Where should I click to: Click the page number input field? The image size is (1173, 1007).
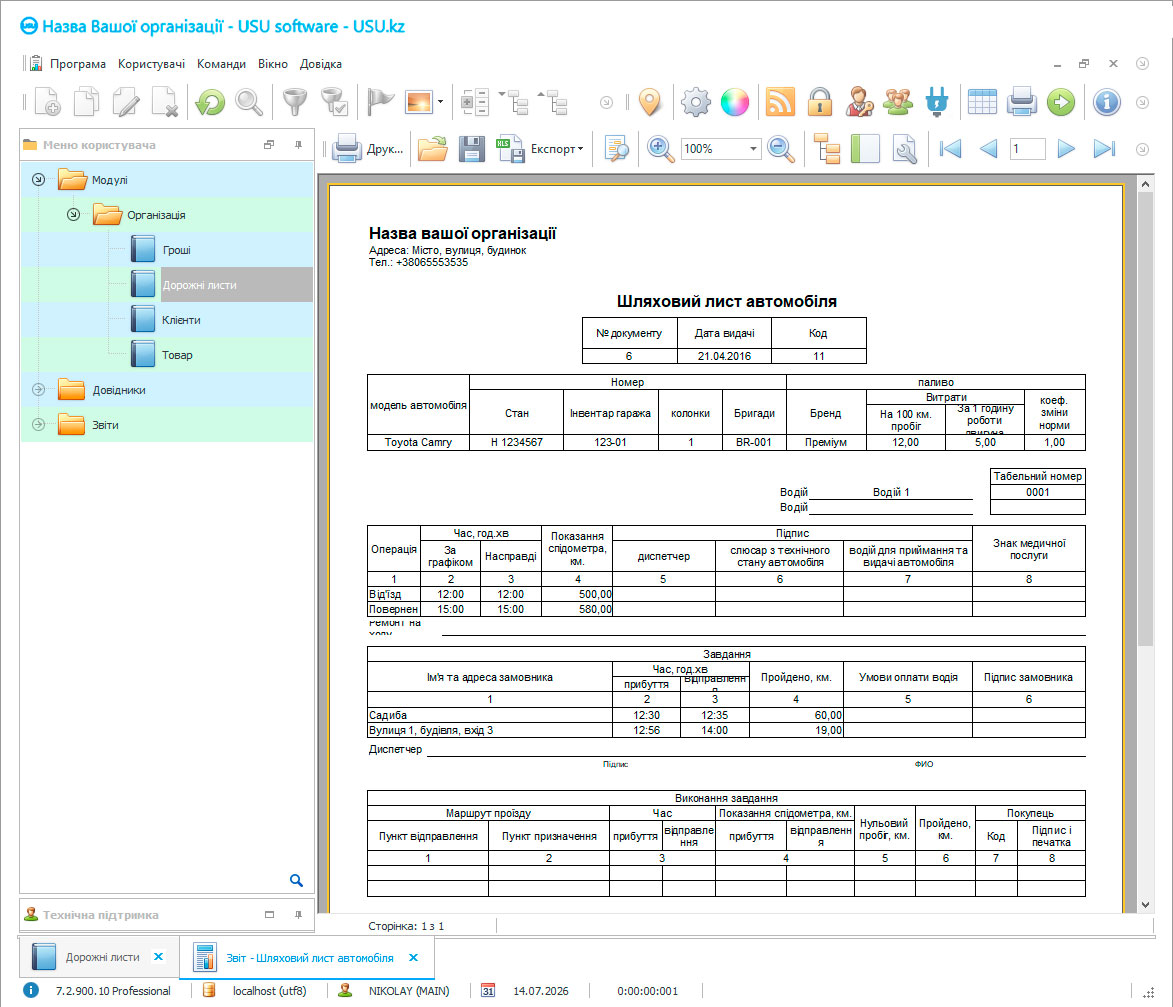click(x=1027, y=149)
